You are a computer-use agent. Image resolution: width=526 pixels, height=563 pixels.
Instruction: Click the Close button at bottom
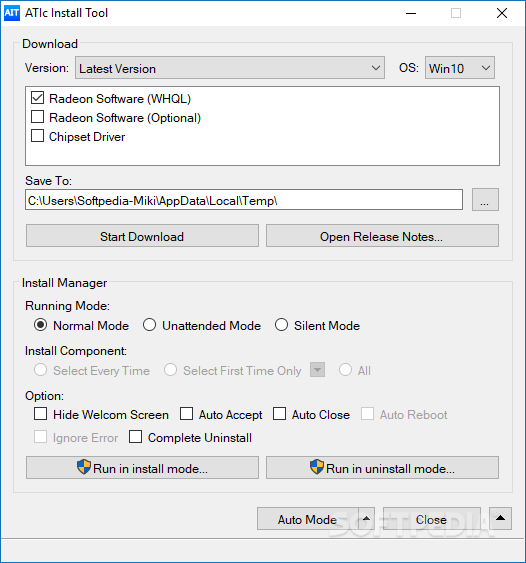pyautogui.click(x=432, y=519)
